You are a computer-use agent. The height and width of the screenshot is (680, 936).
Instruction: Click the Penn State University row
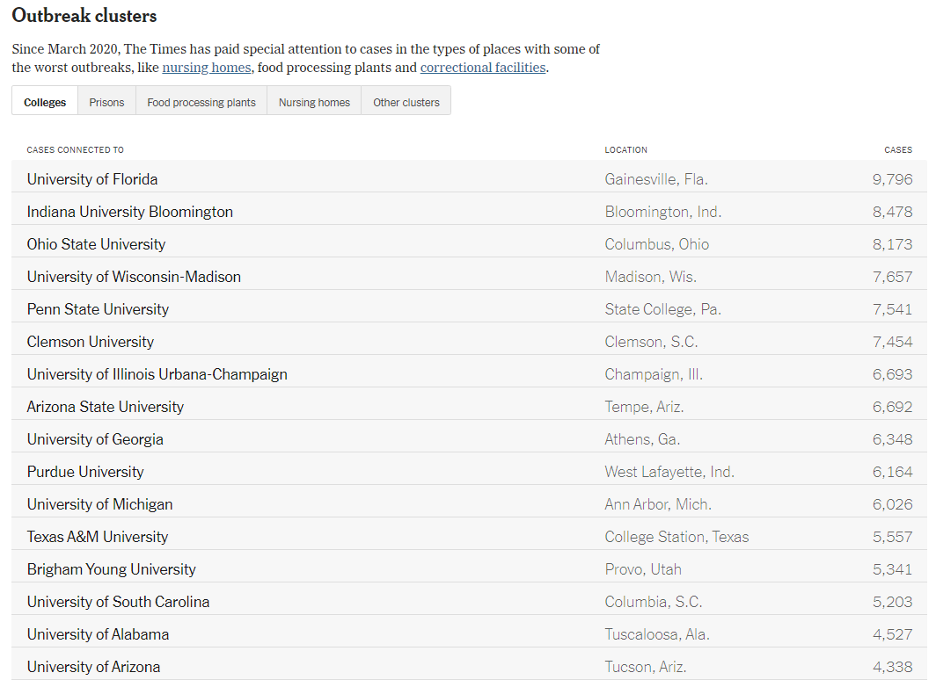98,309
